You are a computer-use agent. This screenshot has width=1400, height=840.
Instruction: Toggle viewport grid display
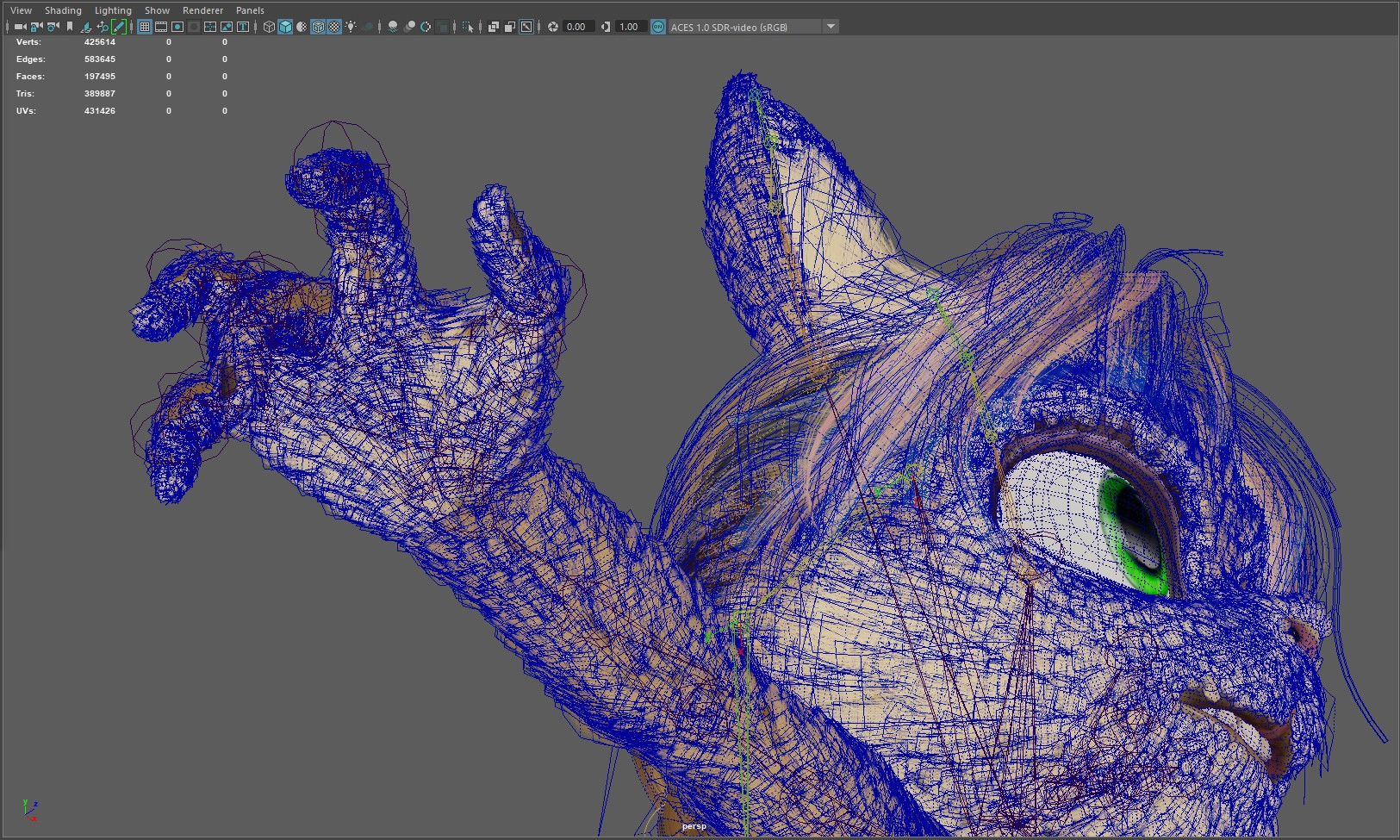[x=145, y=27]
